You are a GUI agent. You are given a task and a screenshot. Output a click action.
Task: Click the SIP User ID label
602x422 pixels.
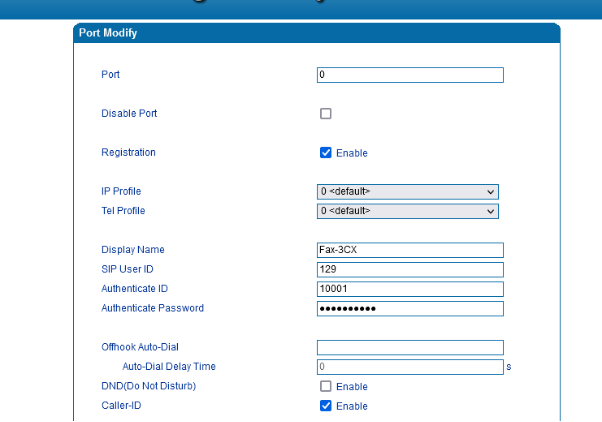pos(127,269)
